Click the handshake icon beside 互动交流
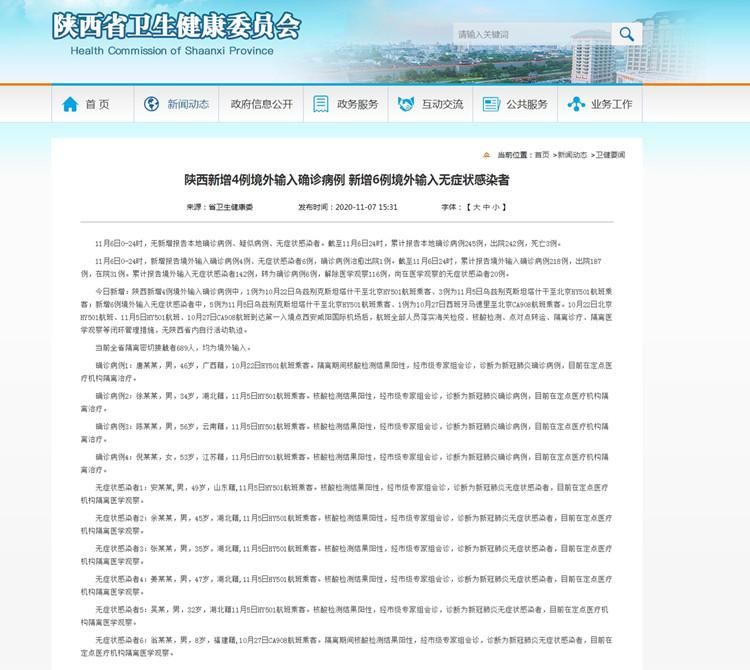 click(406, 104)
